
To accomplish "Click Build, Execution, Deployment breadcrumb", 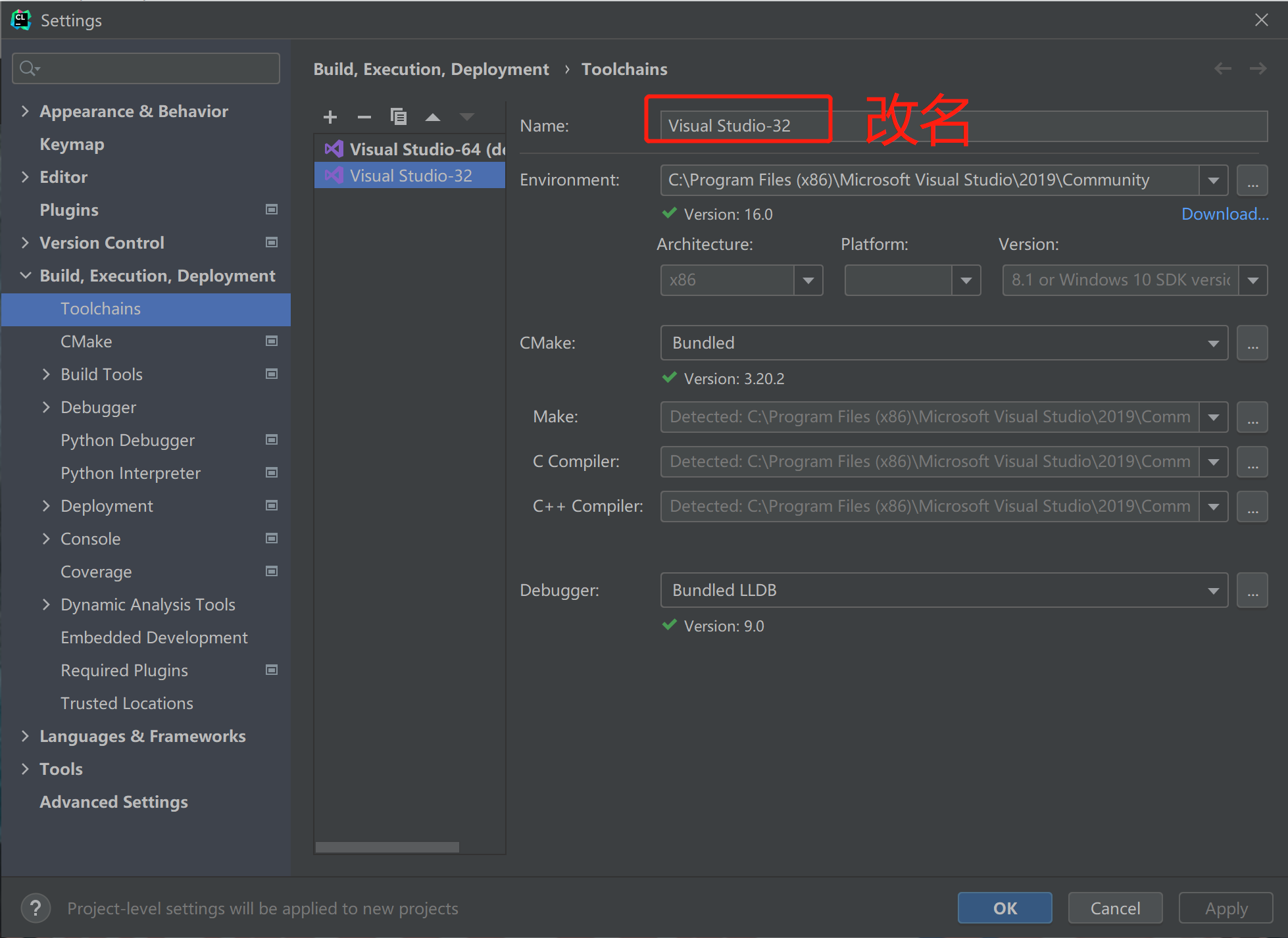I will [431, 69].
